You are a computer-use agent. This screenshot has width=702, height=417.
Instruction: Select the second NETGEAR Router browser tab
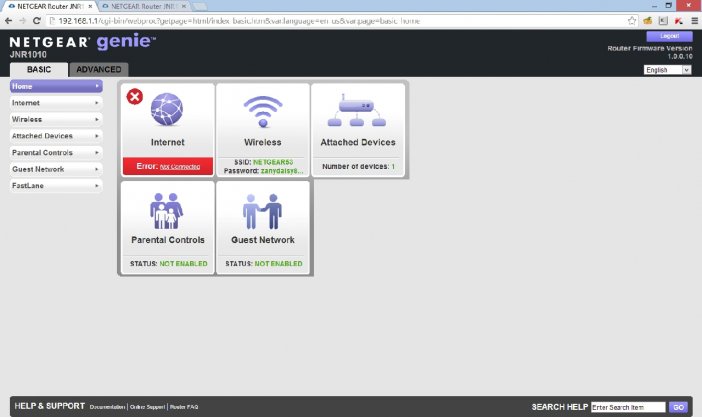[x=143, y=6]
